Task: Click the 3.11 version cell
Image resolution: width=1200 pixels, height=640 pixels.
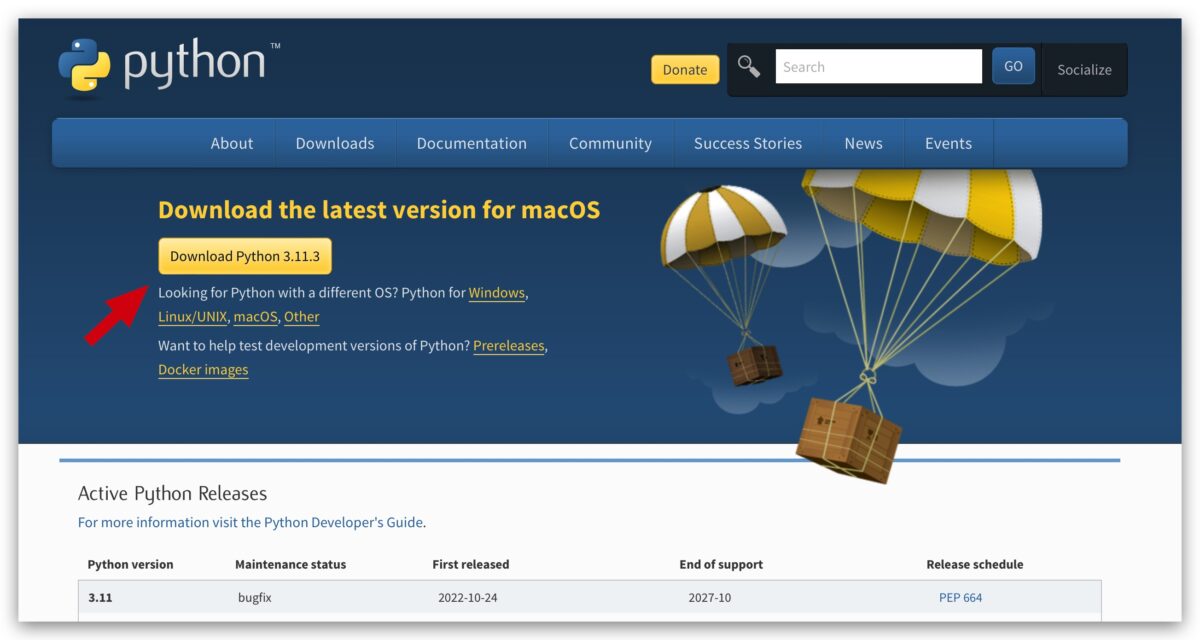Action: point(99,597)
